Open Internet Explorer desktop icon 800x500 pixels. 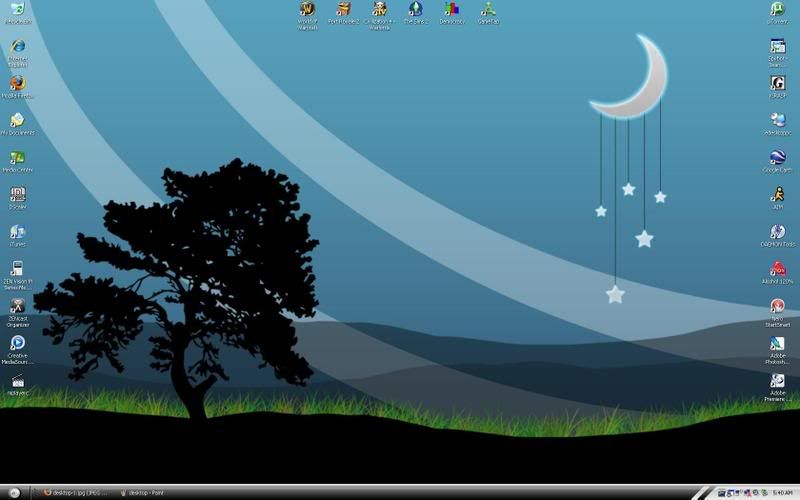coord(17,47)
